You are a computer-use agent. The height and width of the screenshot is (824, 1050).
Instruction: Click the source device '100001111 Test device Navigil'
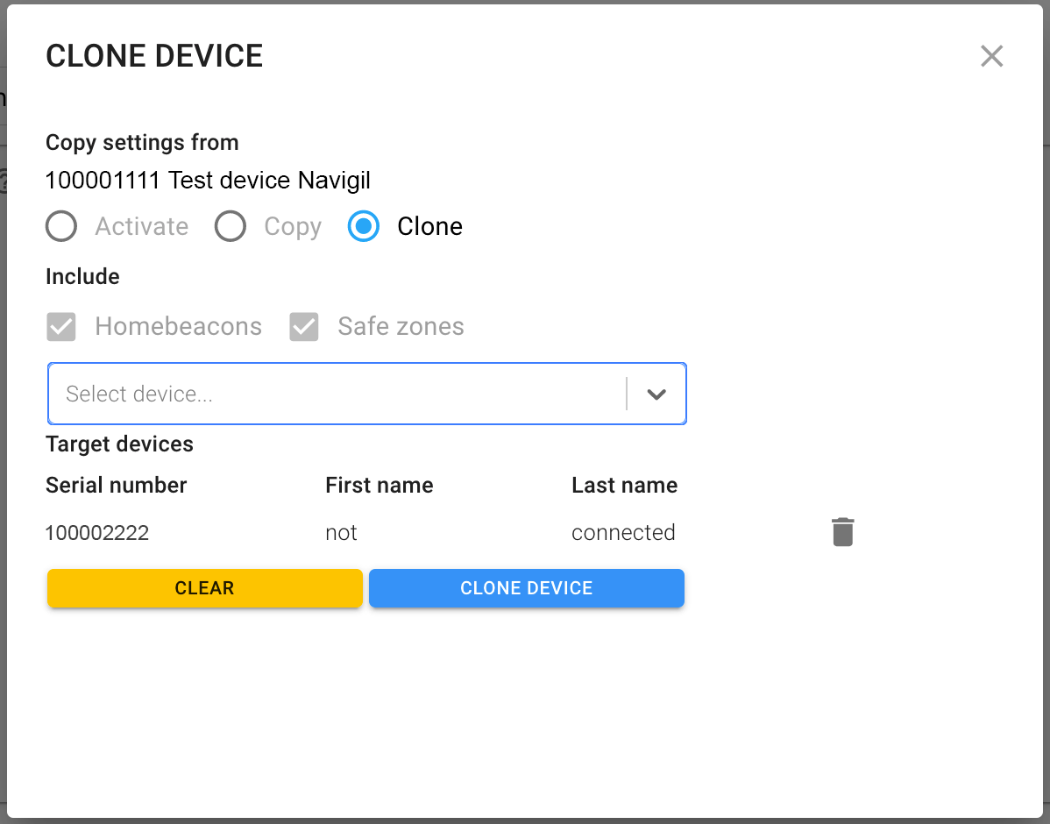pos(208,180)
